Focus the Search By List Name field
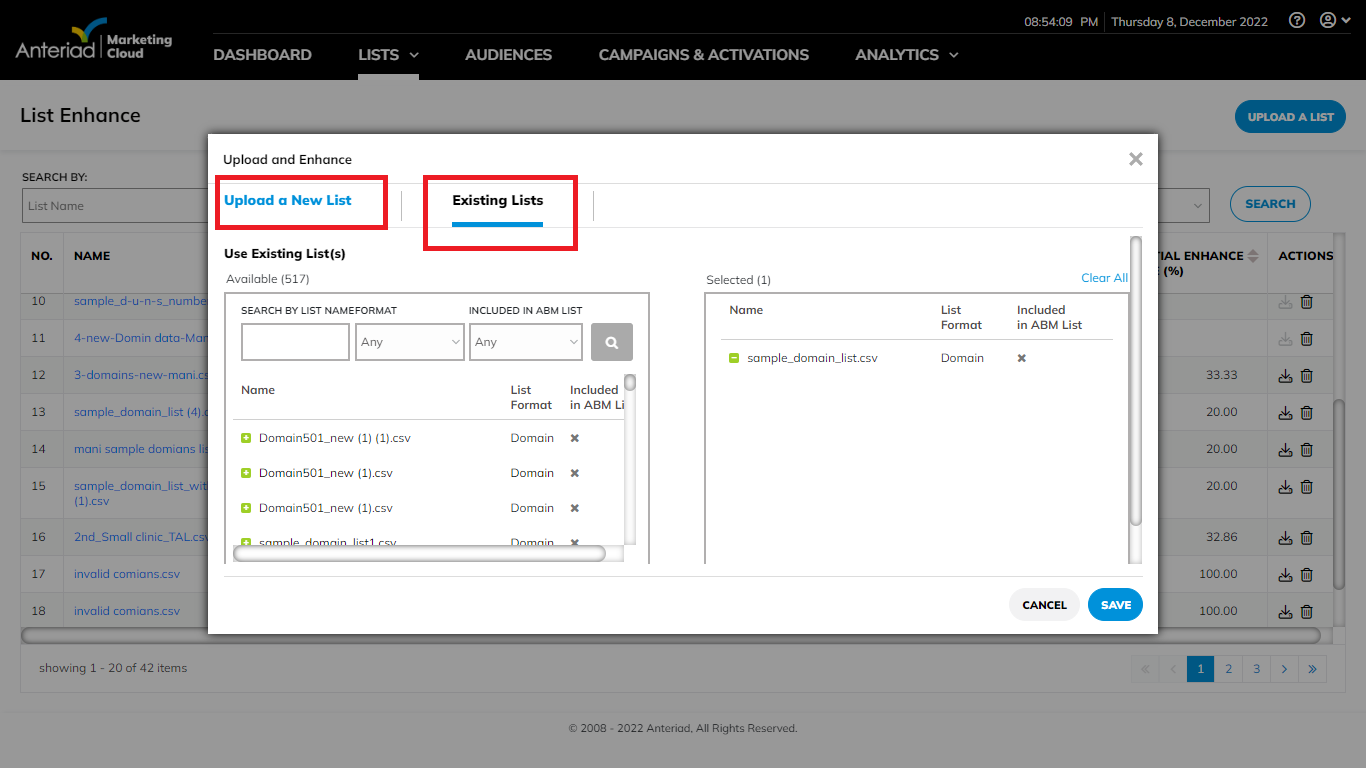This screenshot has width=1366, height=768. pyautogui.click(x=295, y=342)
